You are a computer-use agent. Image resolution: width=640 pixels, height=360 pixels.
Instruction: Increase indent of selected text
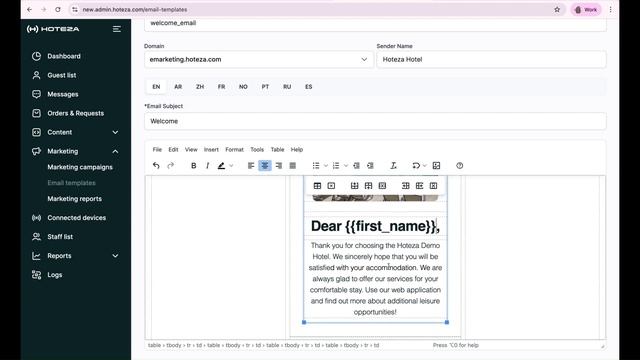click(x=370, y=166)
